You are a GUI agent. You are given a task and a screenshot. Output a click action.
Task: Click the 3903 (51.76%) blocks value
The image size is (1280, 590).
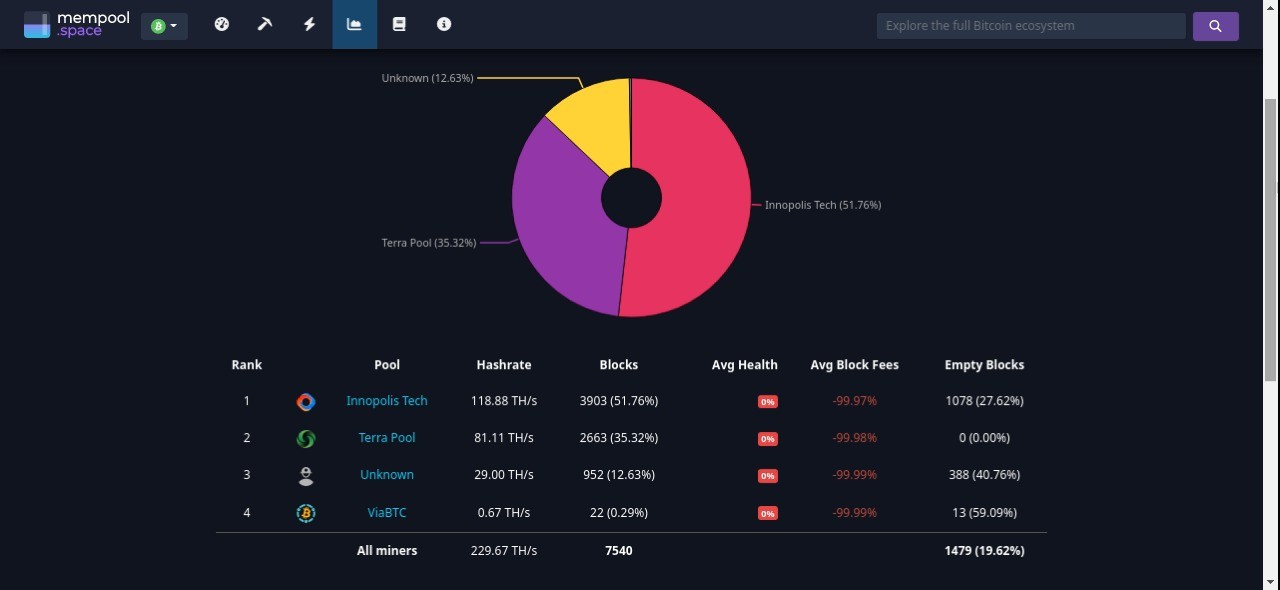[619, 401]
